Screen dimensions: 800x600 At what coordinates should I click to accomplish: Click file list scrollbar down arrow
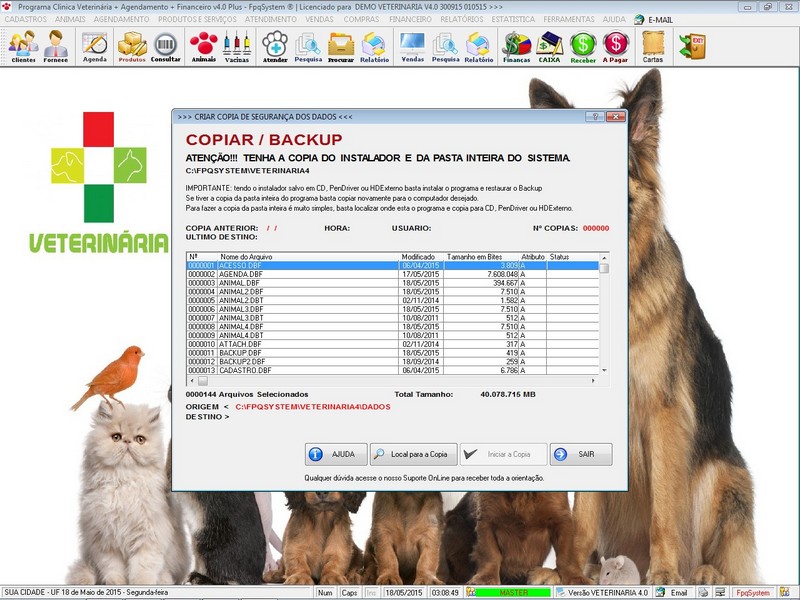[x=604, y=370]
